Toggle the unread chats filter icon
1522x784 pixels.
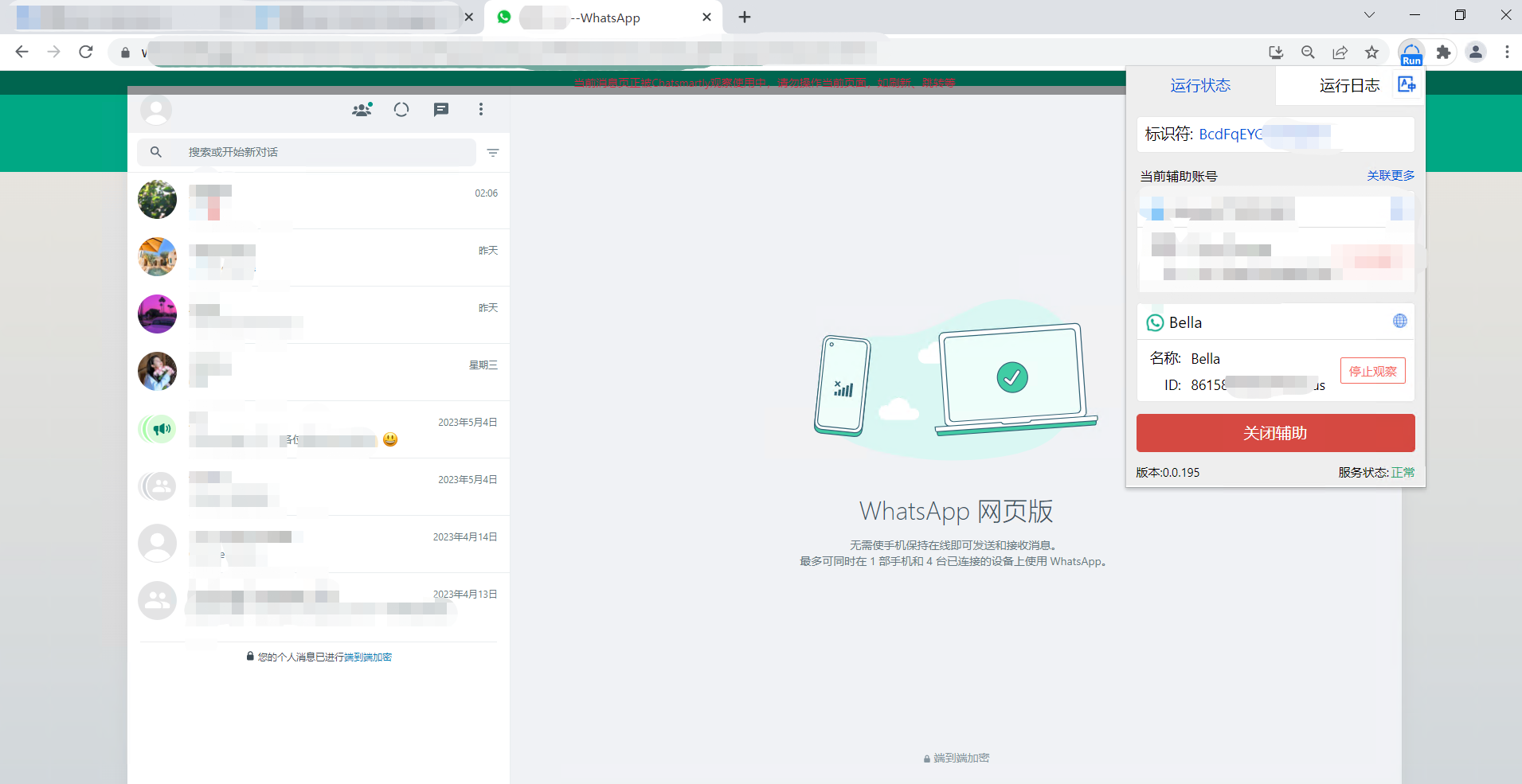pyautogui.click(x=493, y=153)
